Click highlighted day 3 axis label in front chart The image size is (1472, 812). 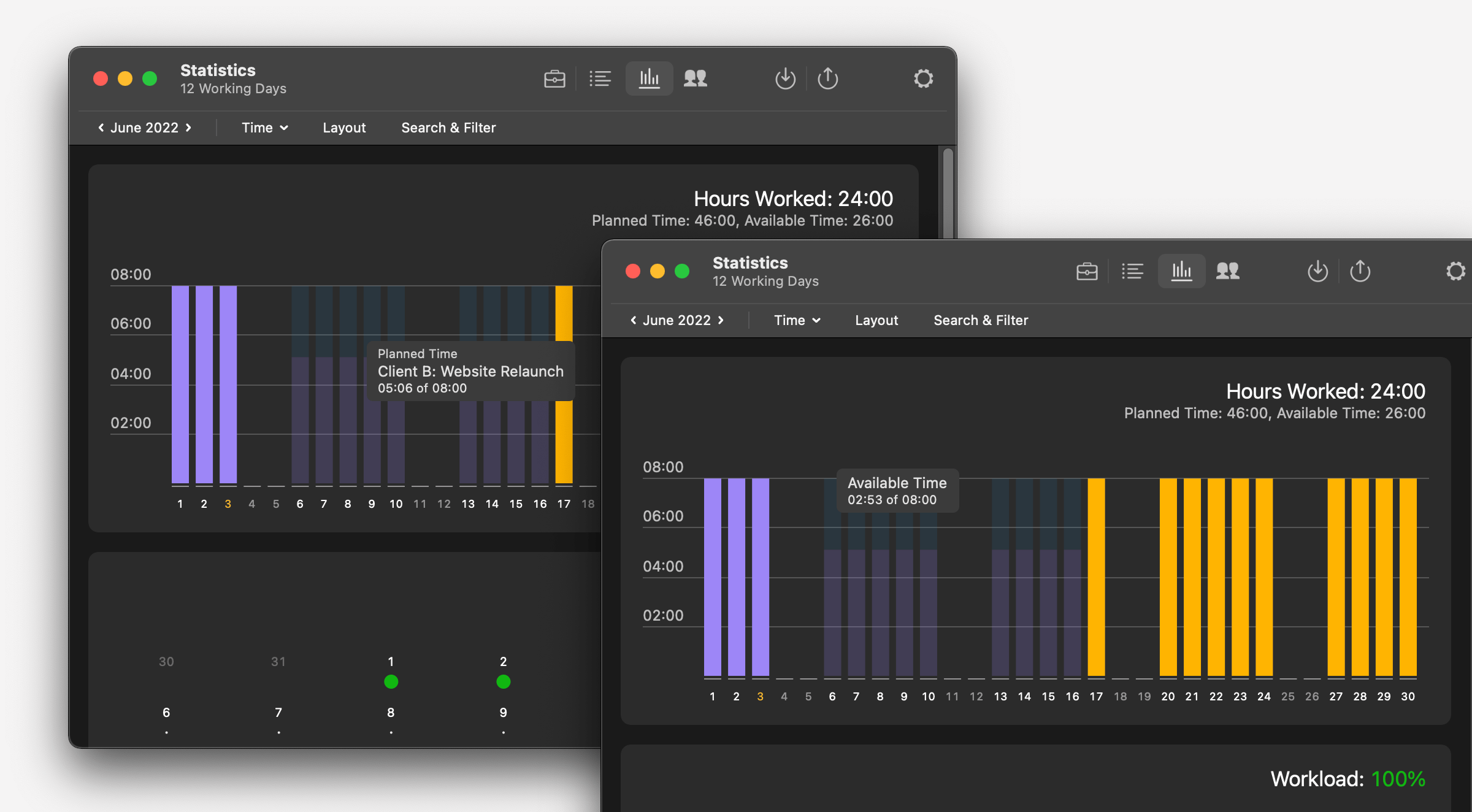pos(761,697)
